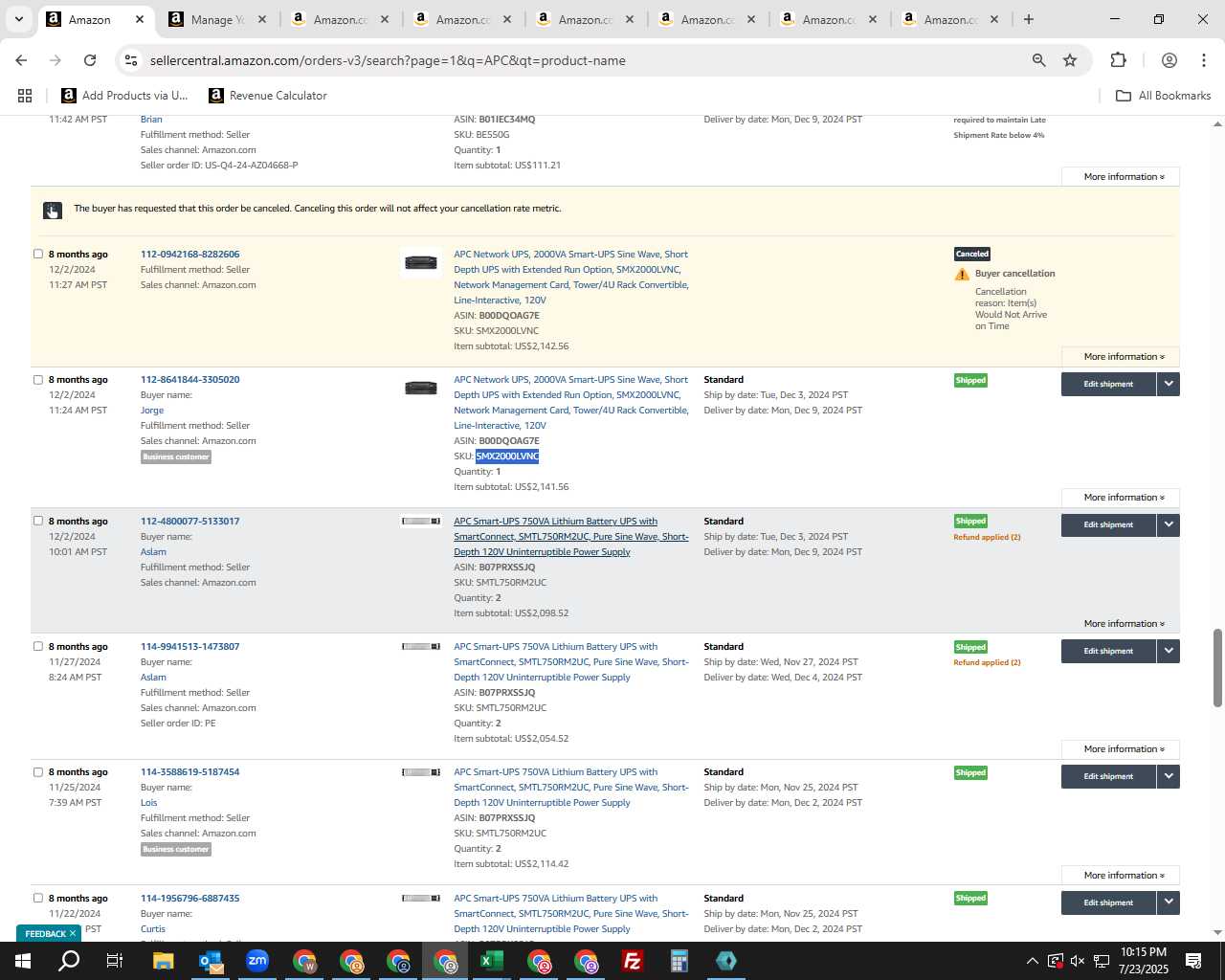Open the FEEDBACK tab at bottom left
Viewport: 1225px width, 980px height.
48,933
